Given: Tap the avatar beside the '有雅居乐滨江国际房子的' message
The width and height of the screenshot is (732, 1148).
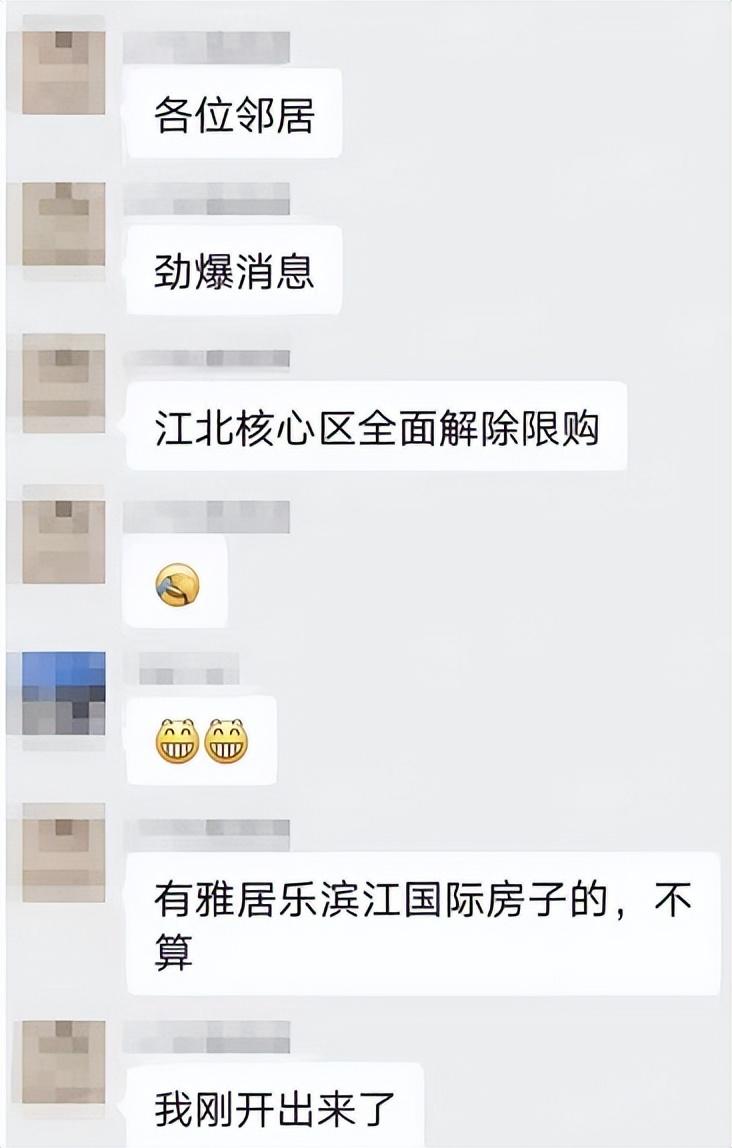Looking at the screenshot, I should 64,852.
